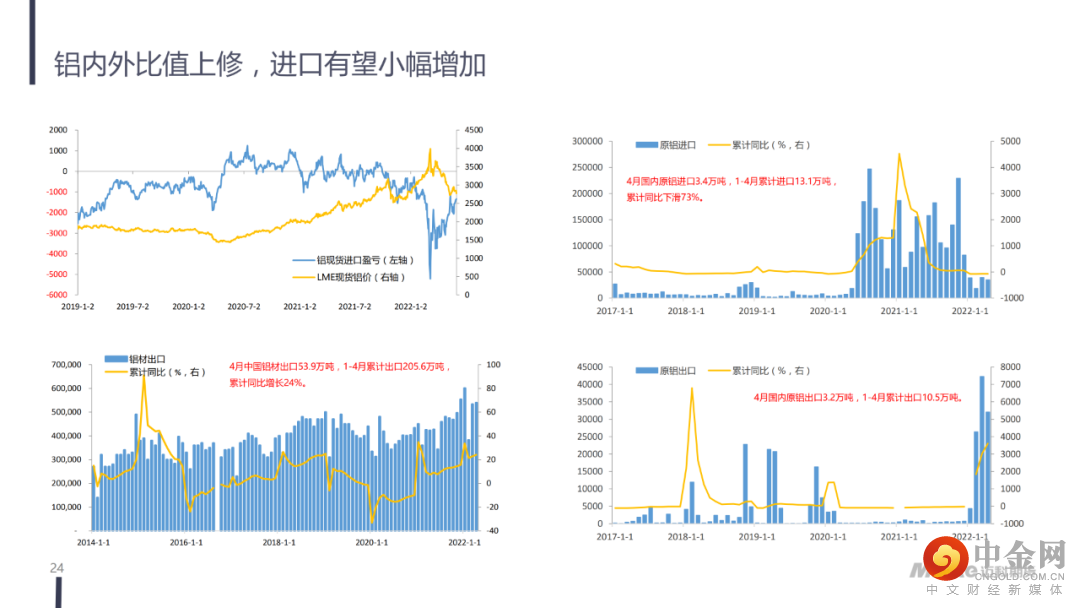Click the red note about 4月中国铝材出口53.9万吨
The height and width of the screenshot is (608, 1080).
[339, 375]
